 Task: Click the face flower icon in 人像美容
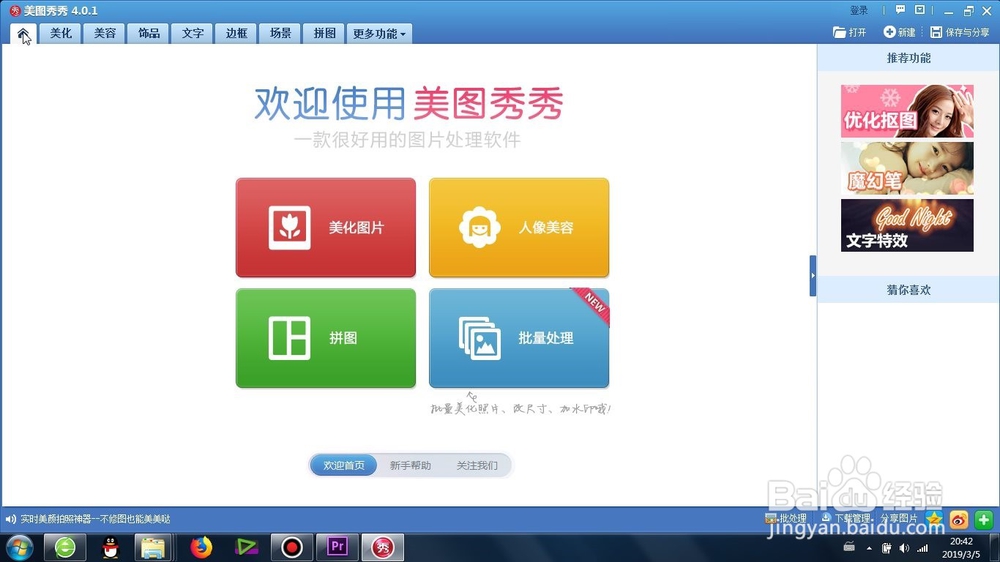(479, 227)
